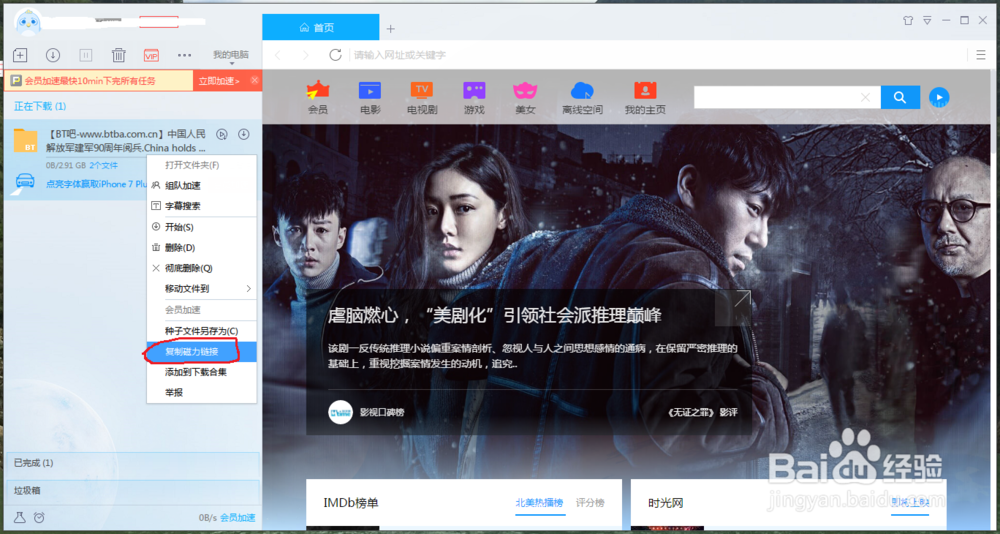Open the 游戏 icon

[x=474, y=98]
